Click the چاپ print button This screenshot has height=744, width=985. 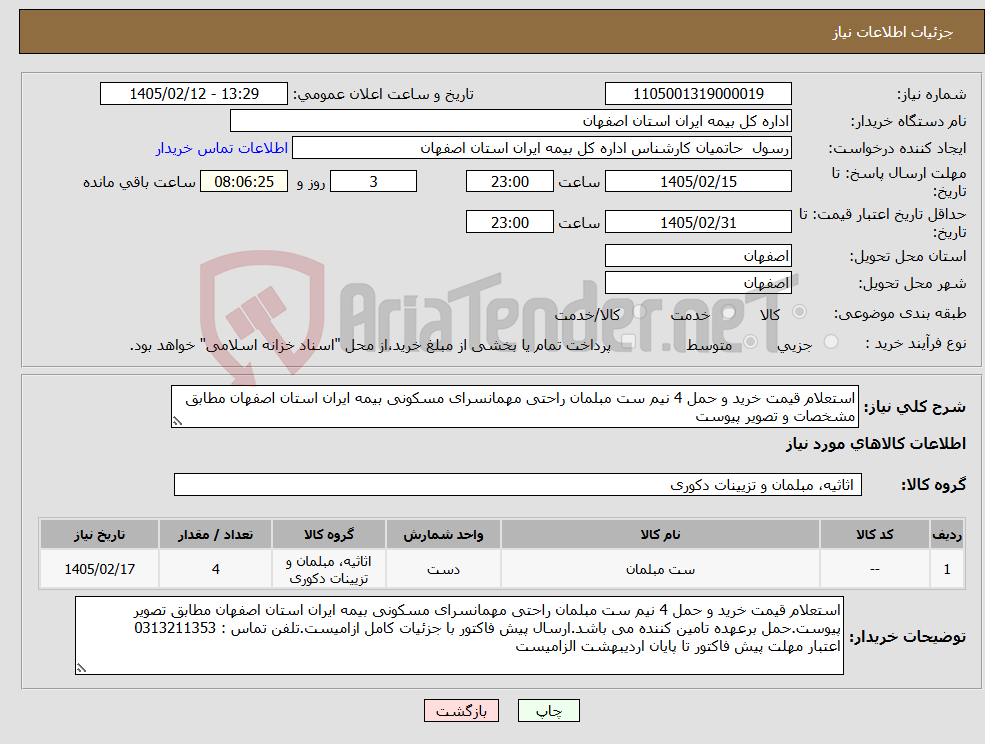click(x=548, y=711)
